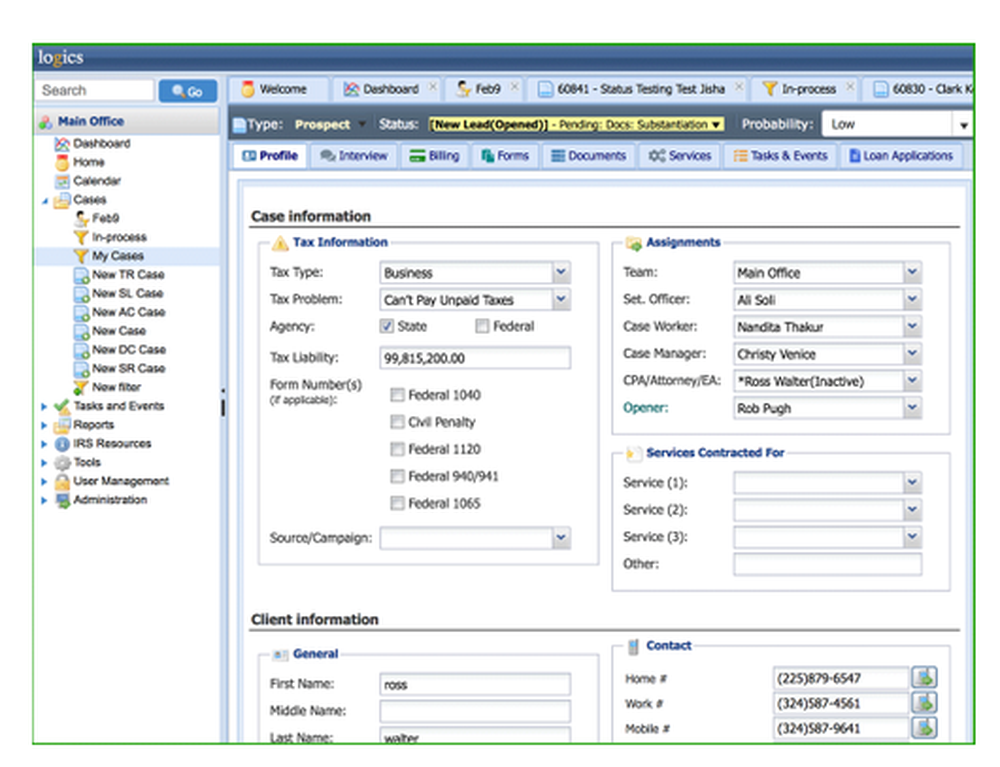Check the Federal 1040 checkbox
This screenshot has width=1000, height=767.
click(397, 395)
